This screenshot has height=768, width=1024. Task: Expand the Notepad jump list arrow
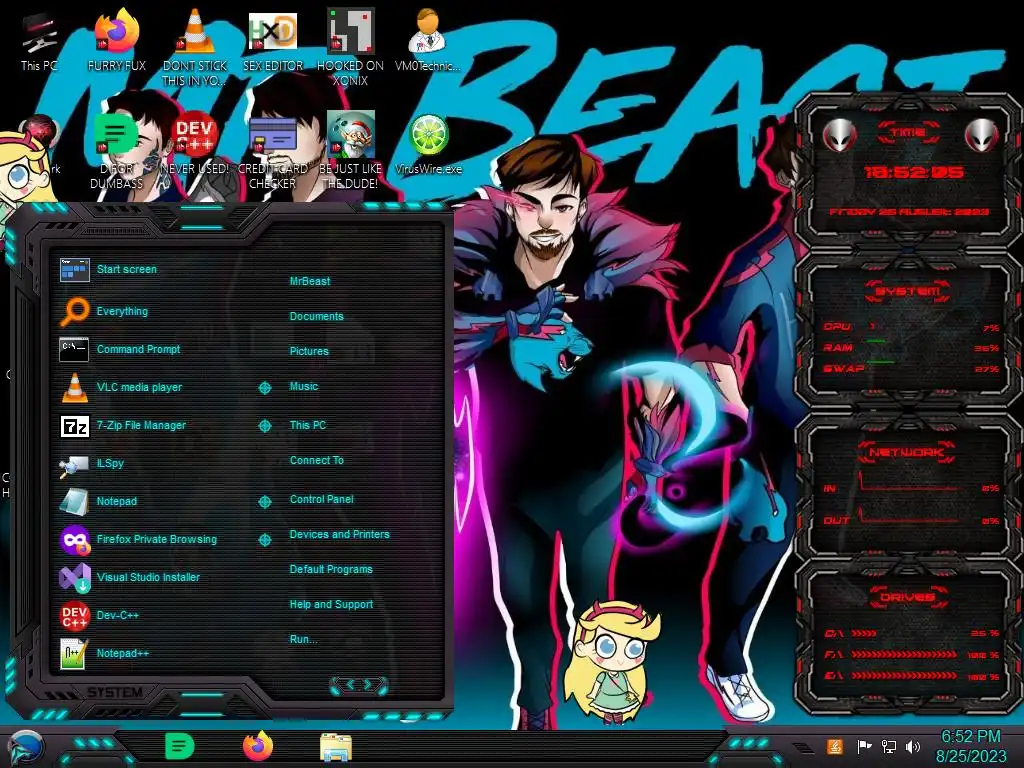pyautogui.click(x=264, y=502)
